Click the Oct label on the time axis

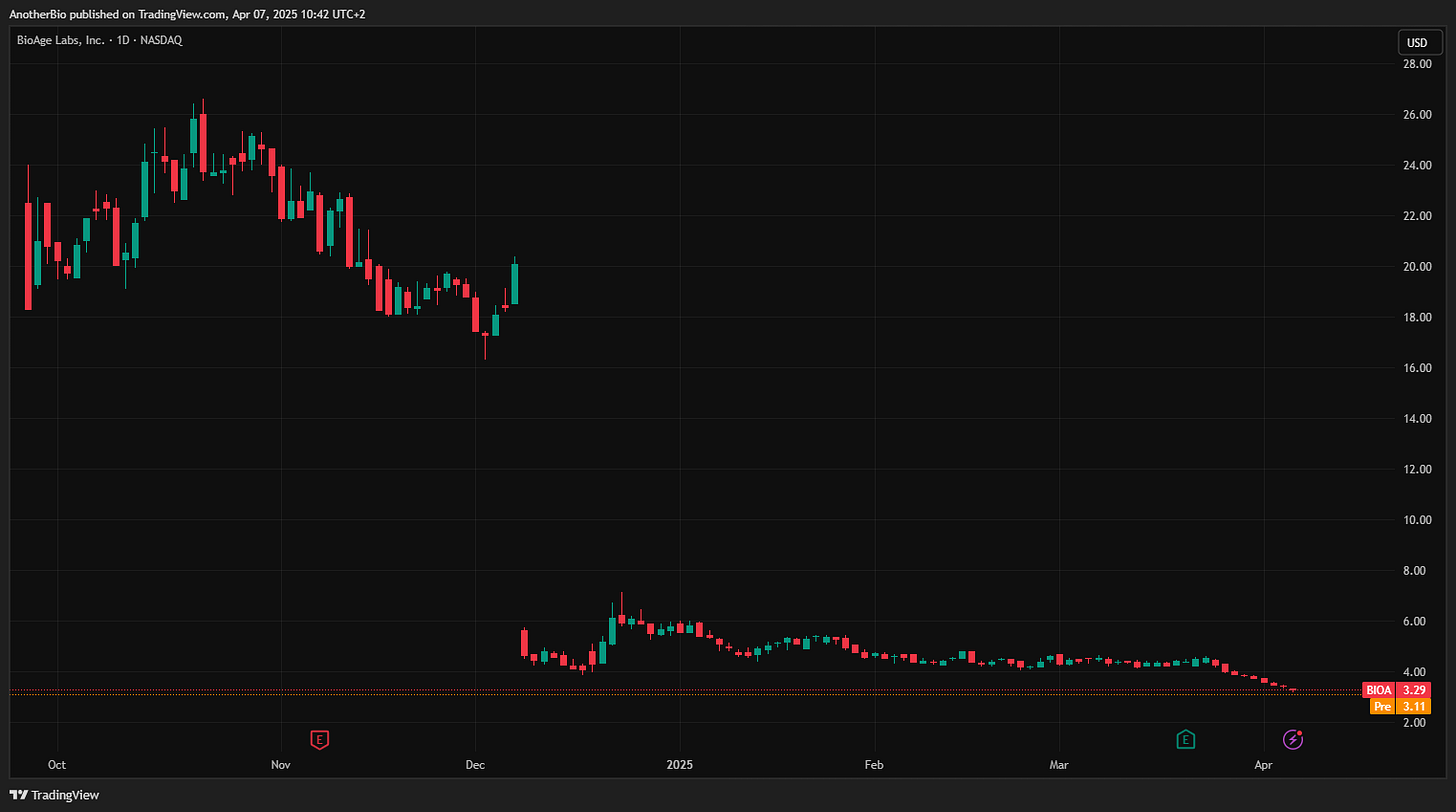[57, 765]
